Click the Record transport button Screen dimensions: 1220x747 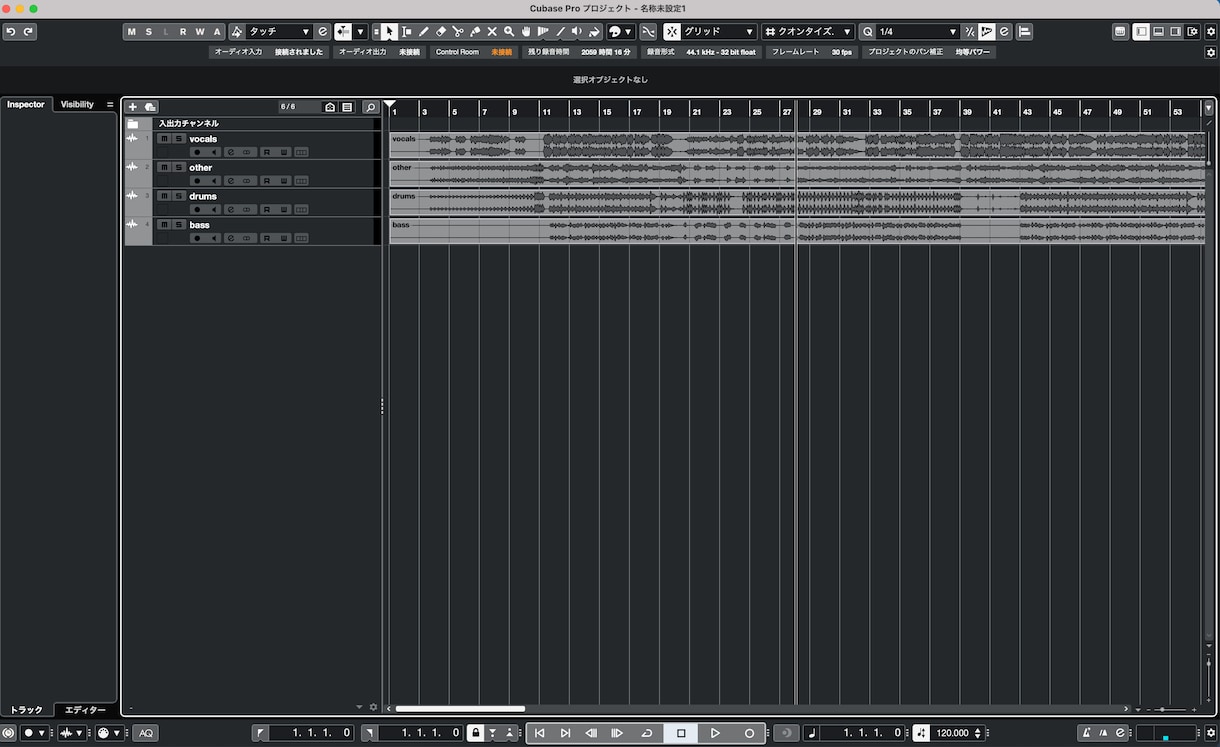(x=749, y=733)
